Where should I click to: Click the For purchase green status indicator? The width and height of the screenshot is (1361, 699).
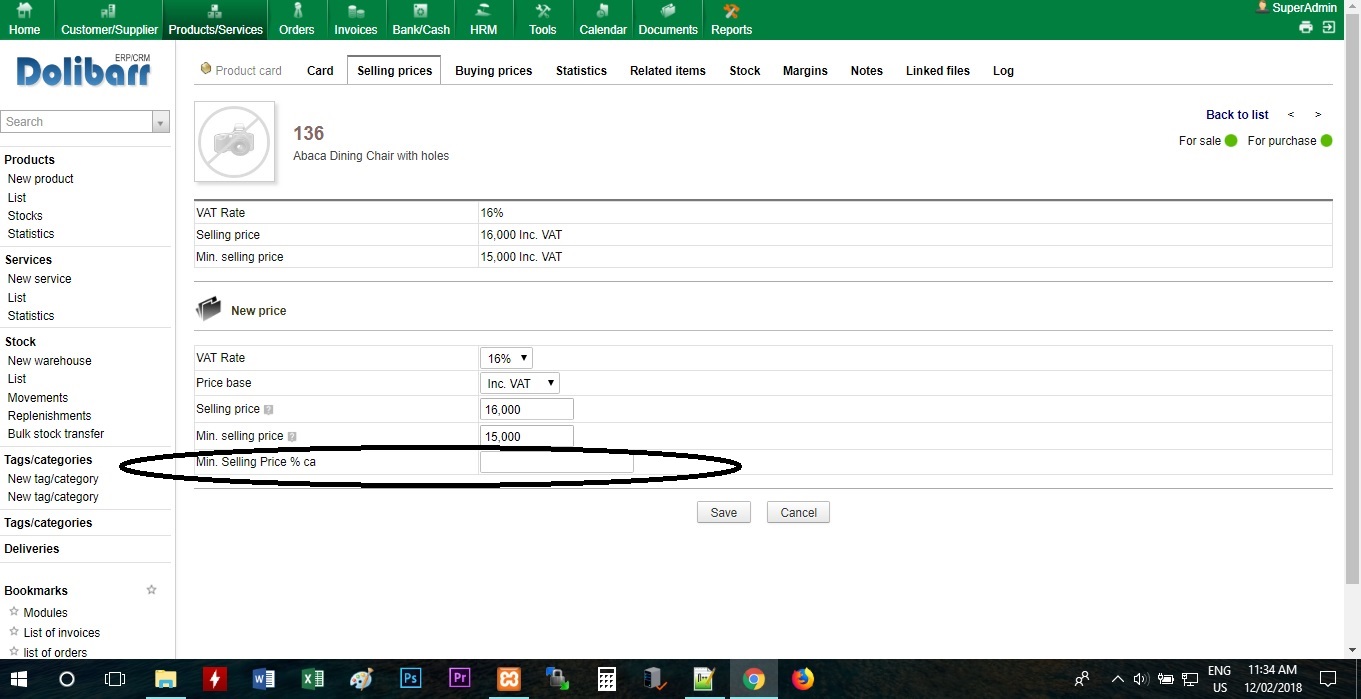[x=1326, y=141]
